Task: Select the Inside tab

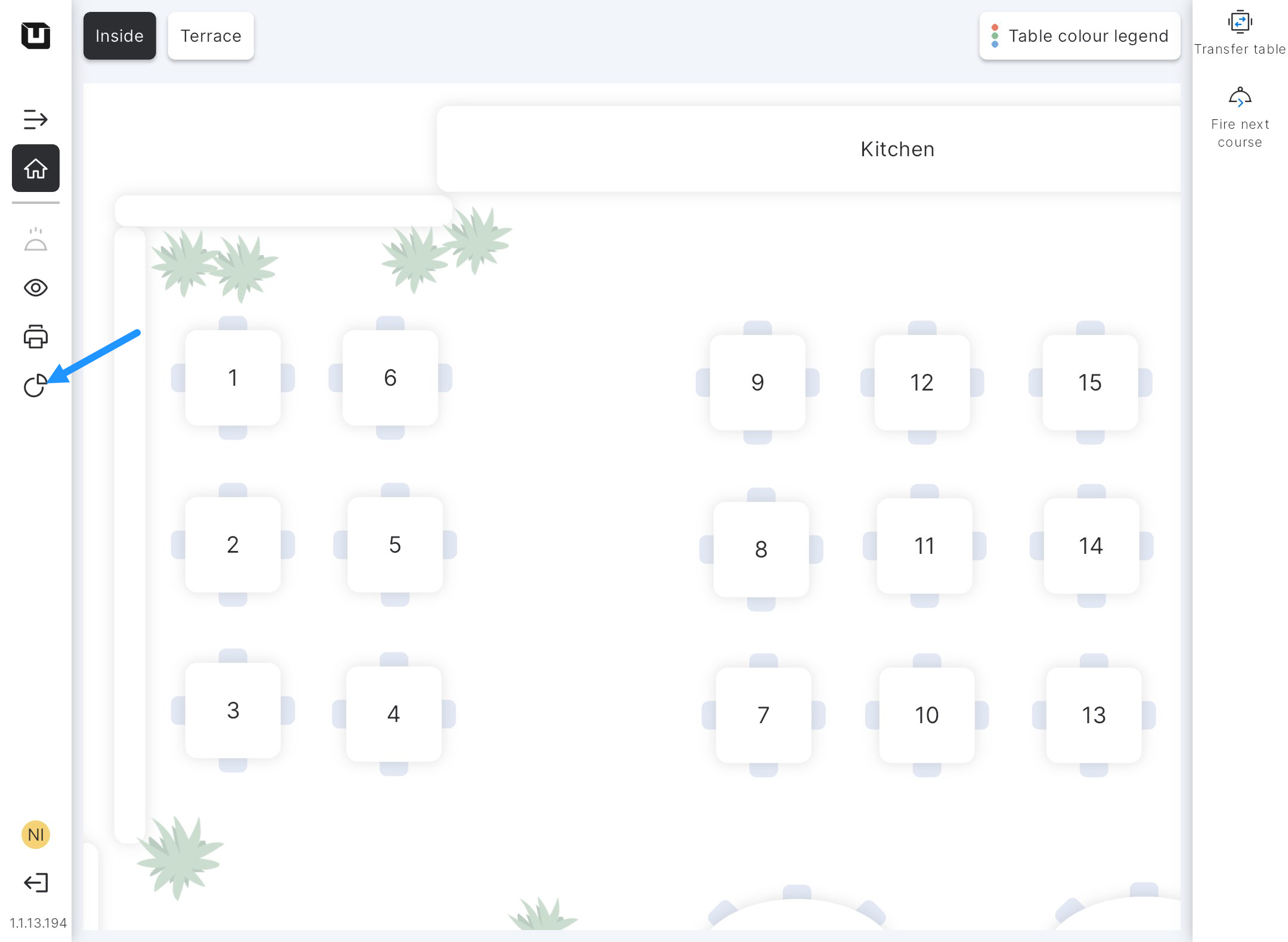Action: tap(119, 36)
